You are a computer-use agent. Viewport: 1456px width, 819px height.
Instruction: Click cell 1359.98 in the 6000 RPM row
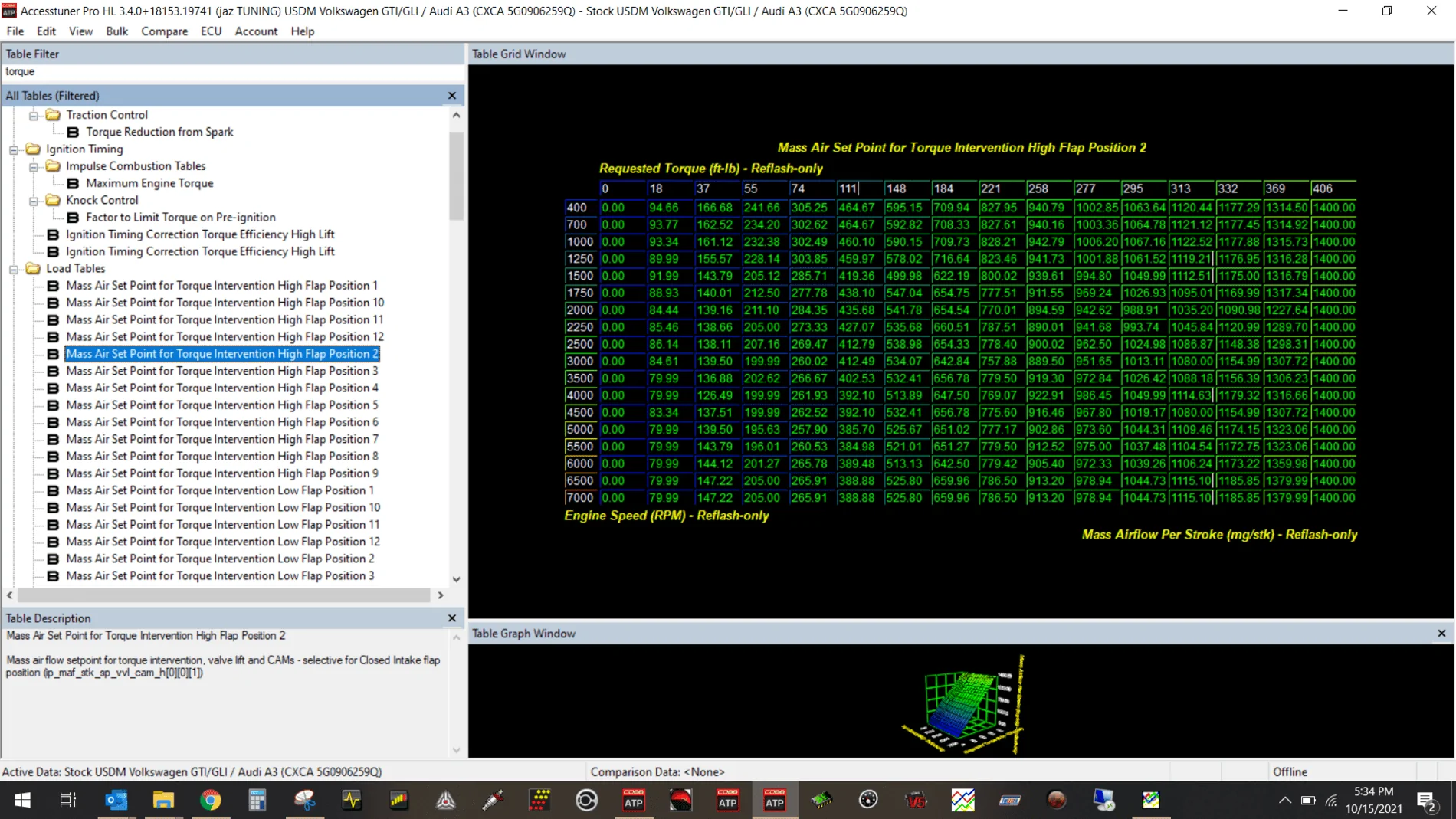1287,464
